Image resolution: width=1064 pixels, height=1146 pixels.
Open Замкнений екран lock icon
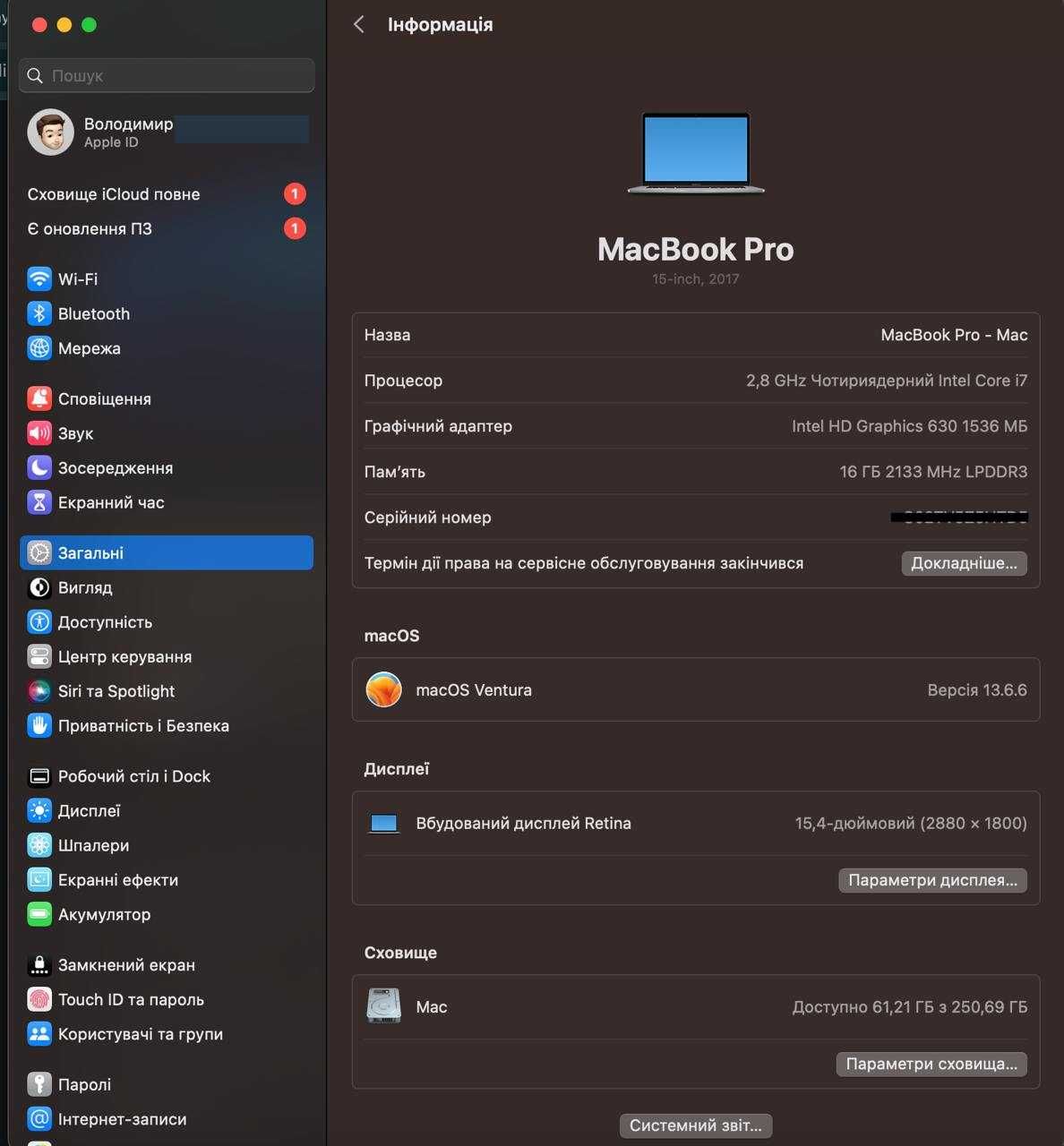tap(39, 965)
